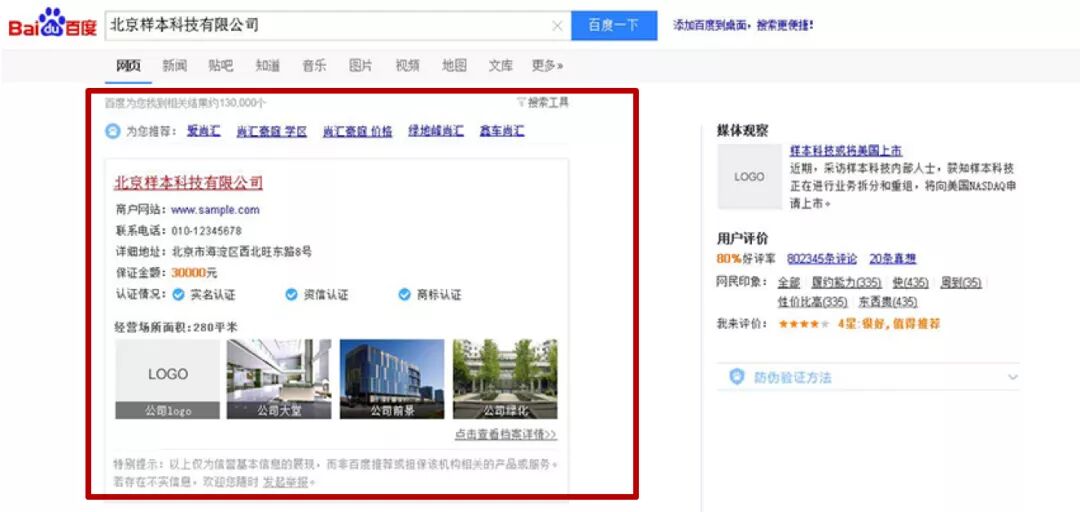Click the LOGO thumbnail under 媒体观察
The width and height of the screenshot is (1080, 512).
pos(749,176)
